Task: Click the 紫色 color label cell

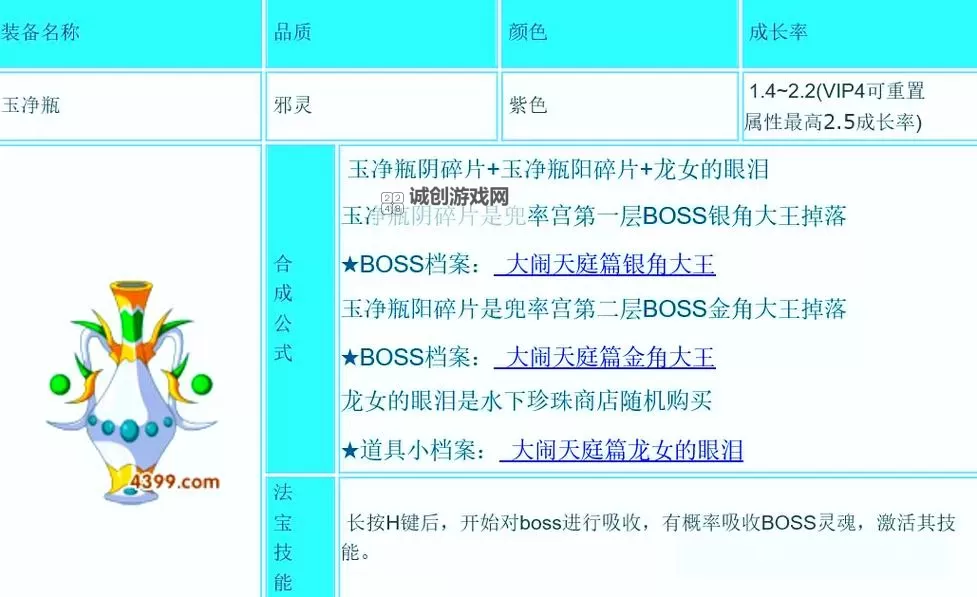Action: coord(529,103)
